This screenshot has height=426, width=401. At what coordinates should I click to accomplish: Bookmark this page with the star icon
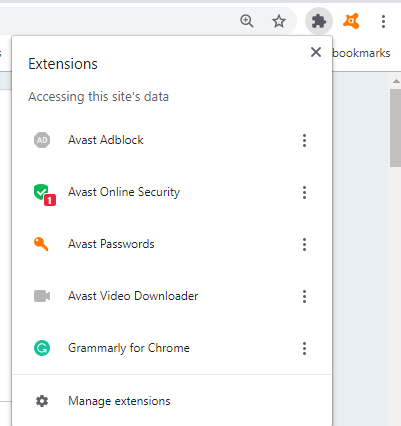click(x=279, y=21)
